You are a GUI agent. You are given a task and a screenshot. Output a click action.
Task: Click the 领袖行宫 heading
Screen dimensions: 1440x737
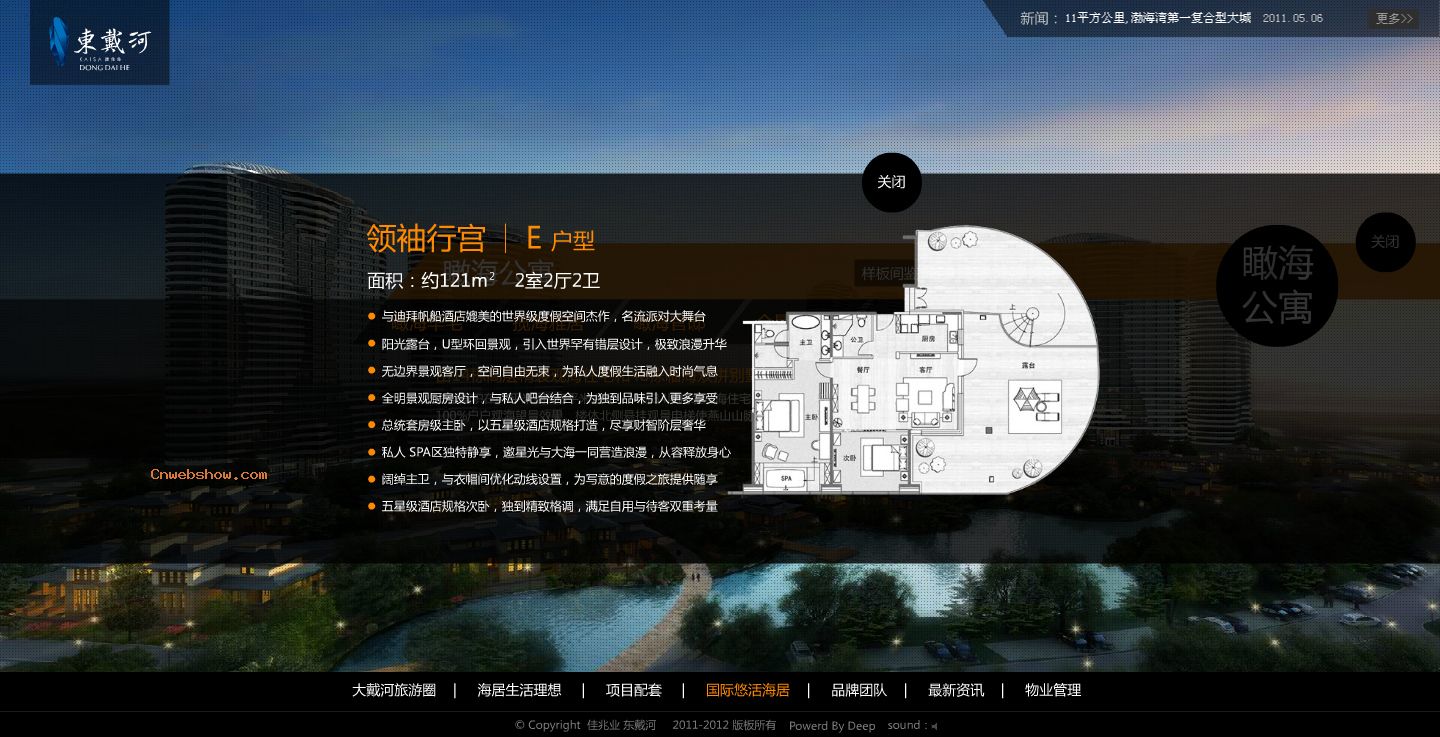(x=426, y=238)
